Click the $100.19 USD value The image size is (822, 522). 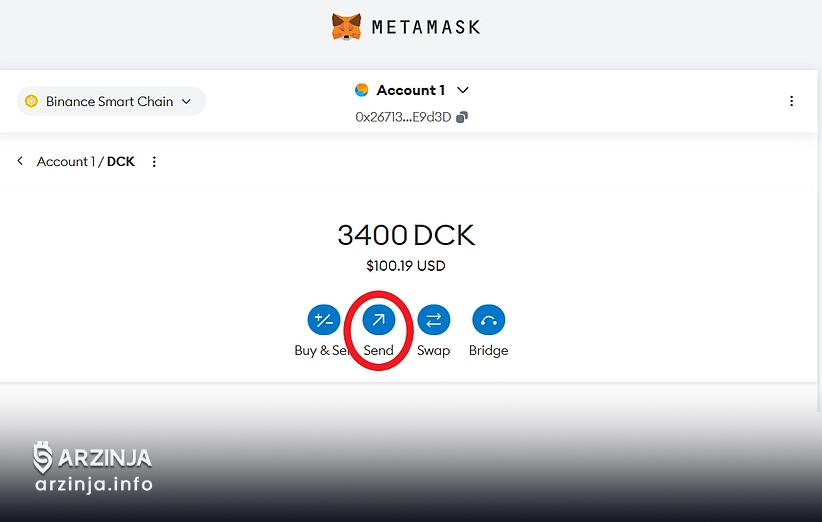[406, 266]
